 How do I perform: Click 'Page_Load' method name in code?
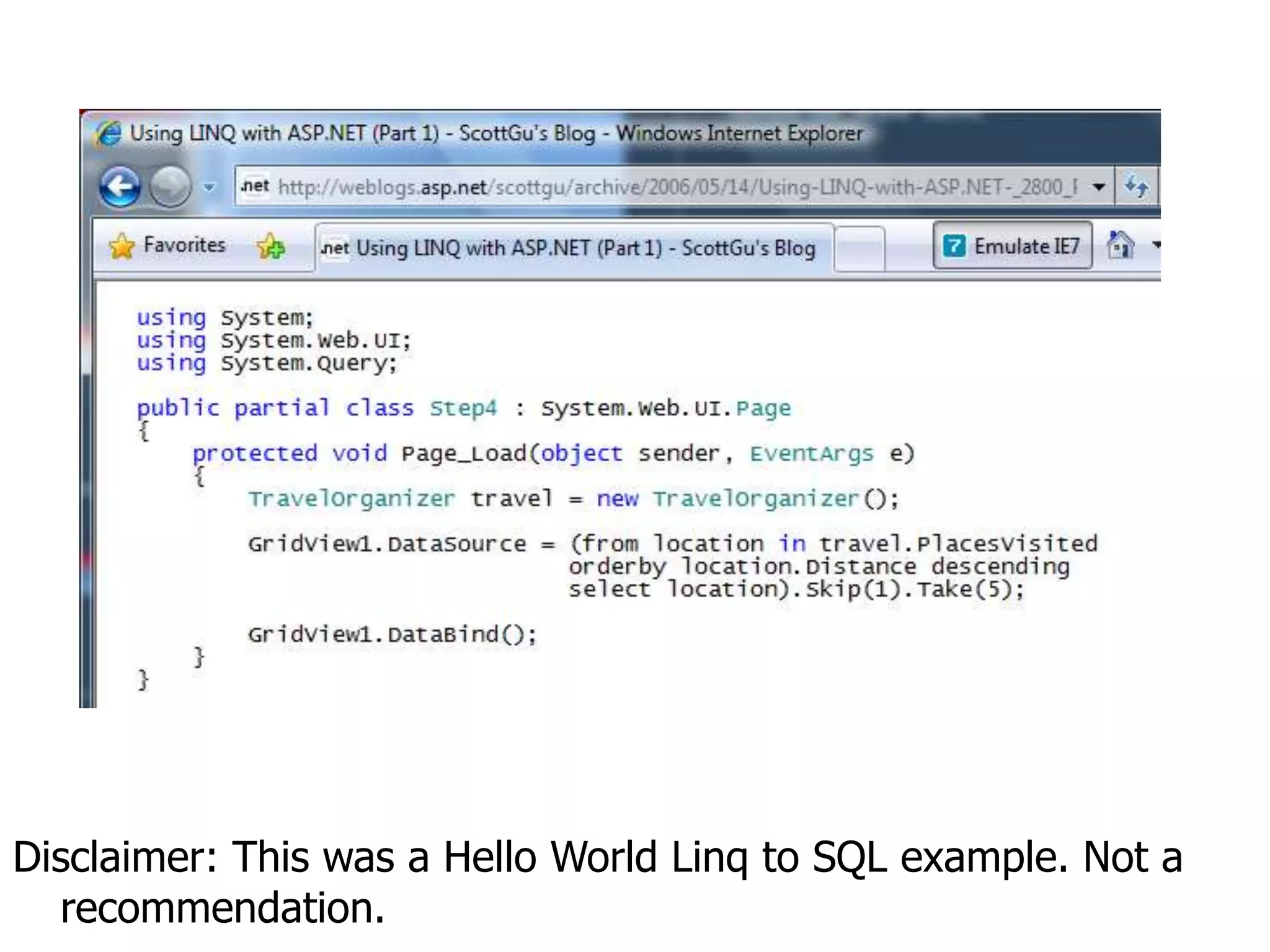464,454
